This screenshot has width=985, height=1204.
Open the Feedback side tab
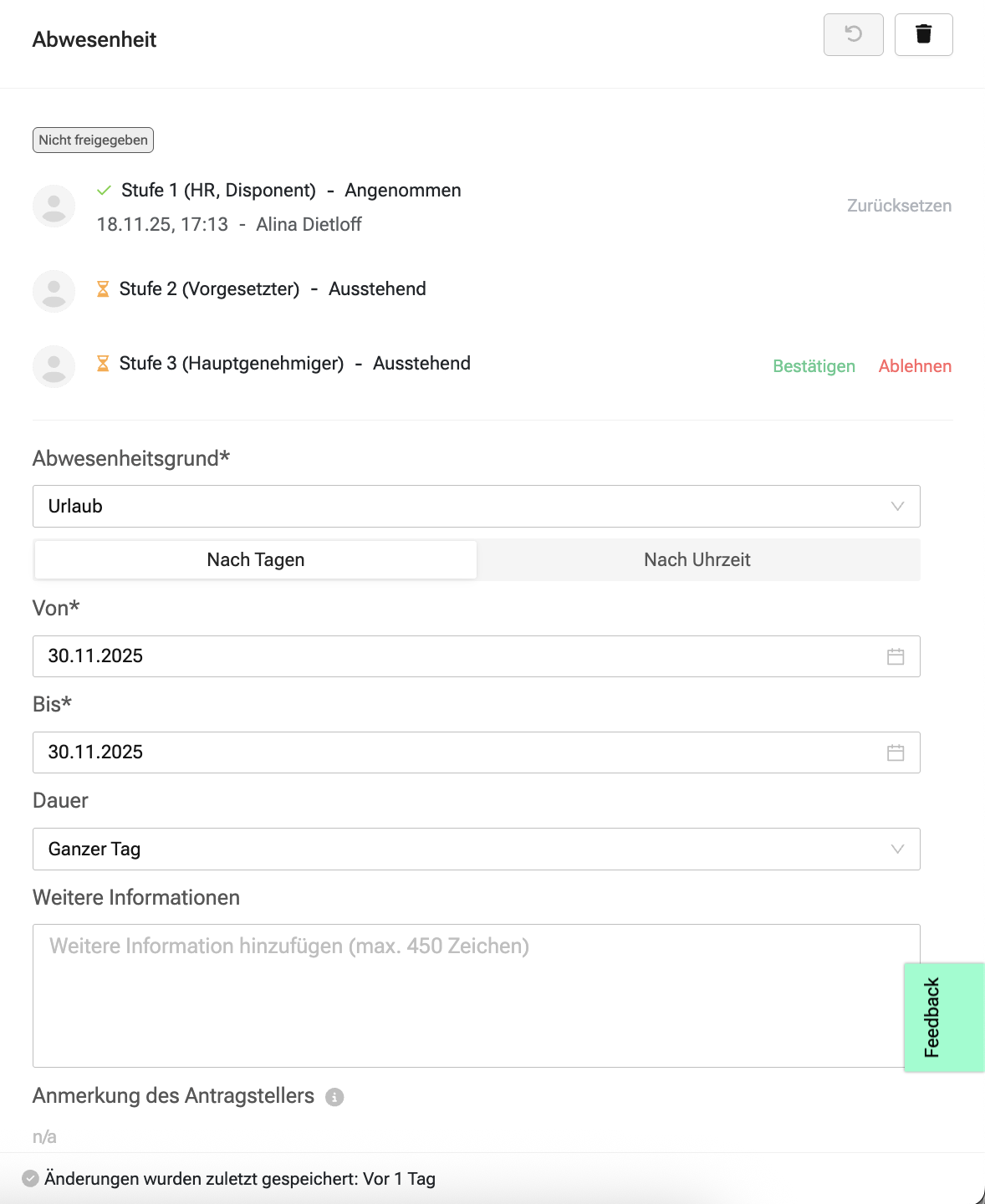click(943, 1017)
